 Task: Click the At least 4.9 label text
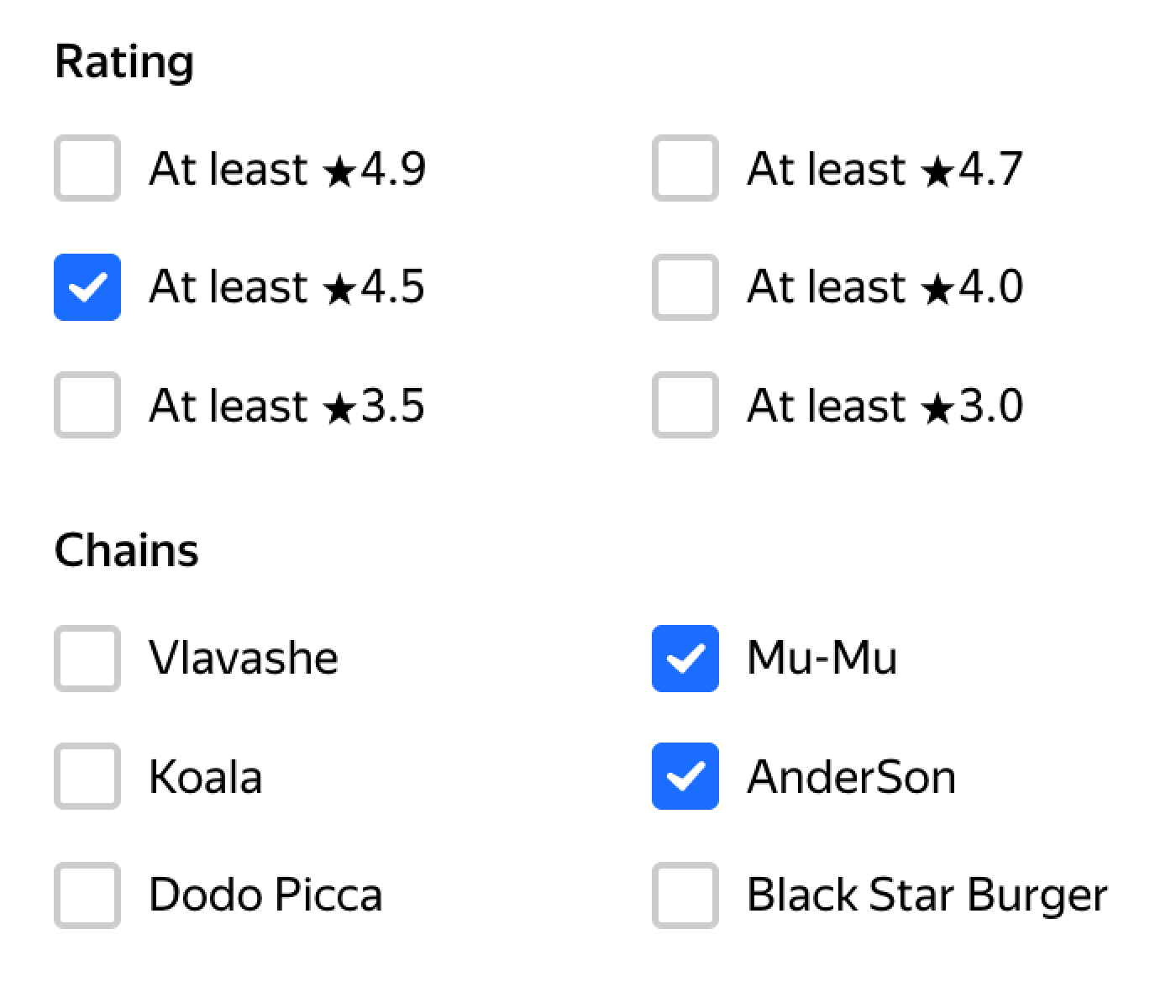287,169
